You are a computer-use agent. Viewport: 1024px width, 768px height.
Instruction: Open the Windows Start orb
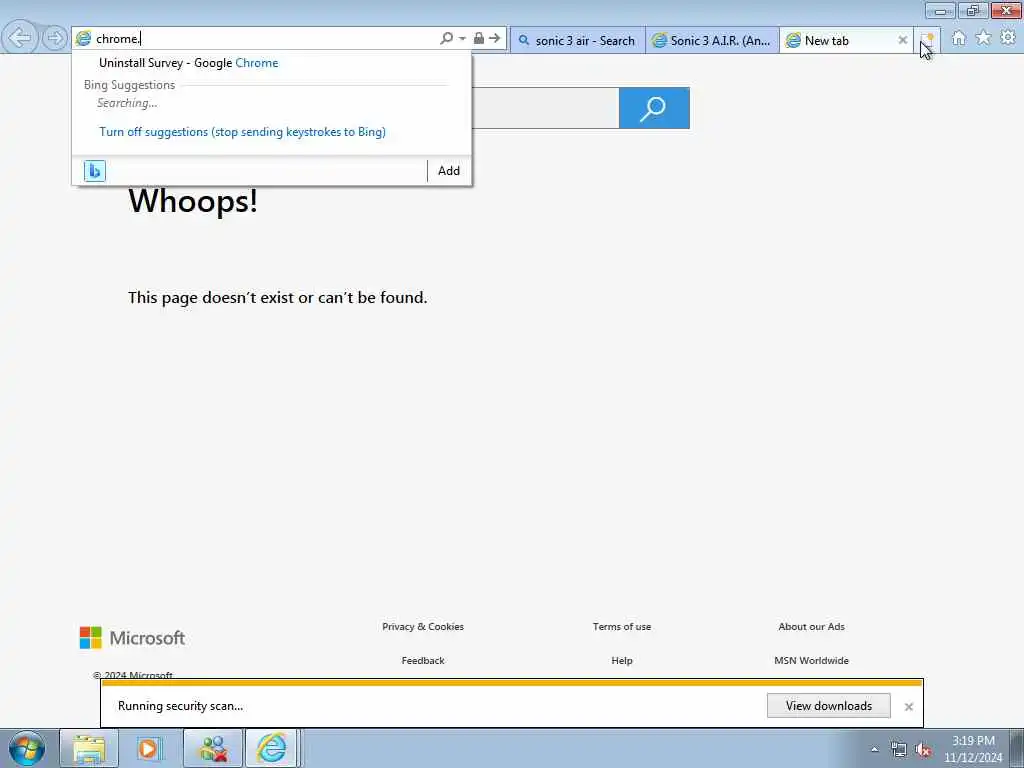27,748
